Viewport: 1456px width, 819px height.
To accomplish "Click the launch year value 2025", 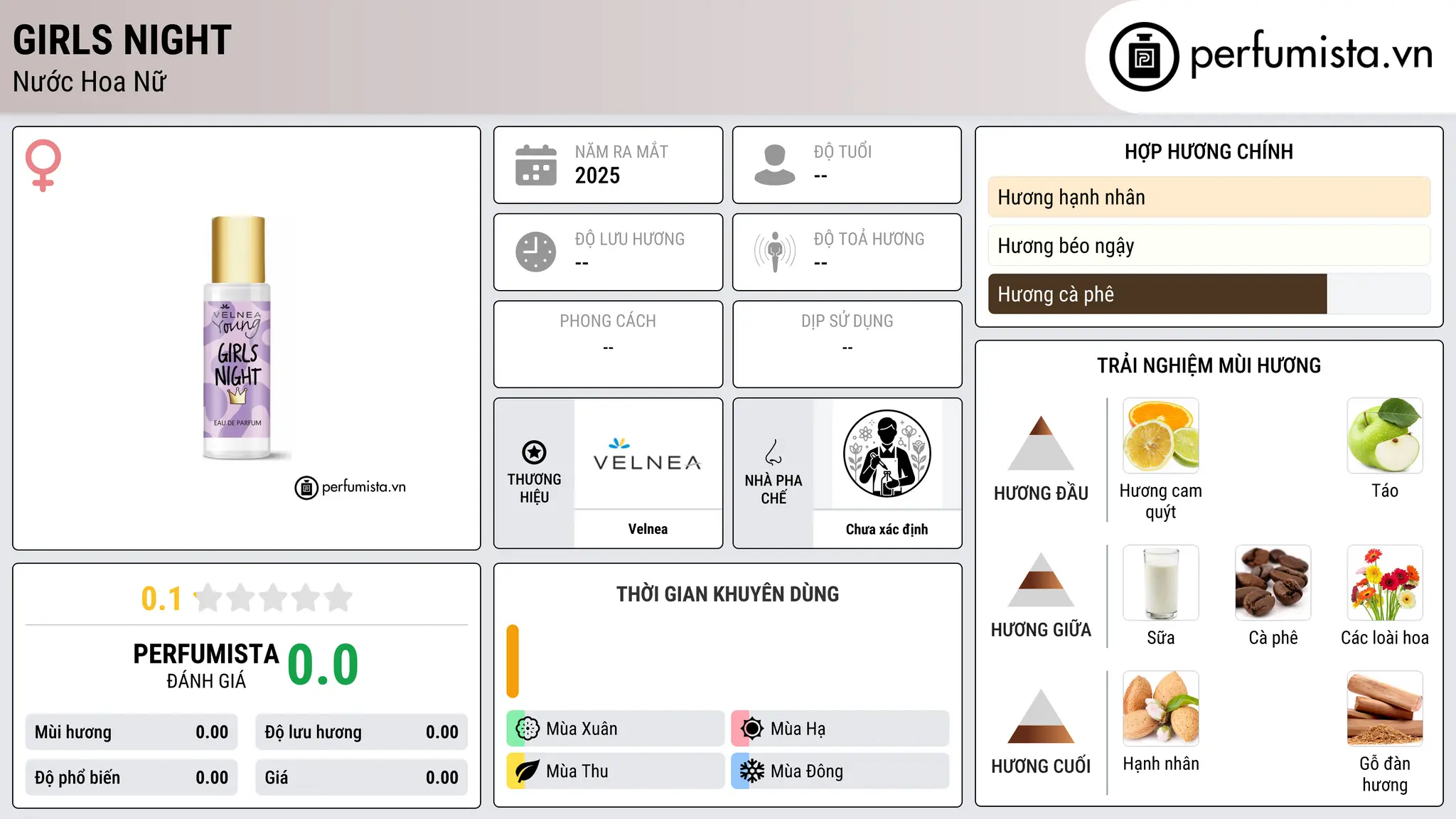I will [x=597, y=176].
